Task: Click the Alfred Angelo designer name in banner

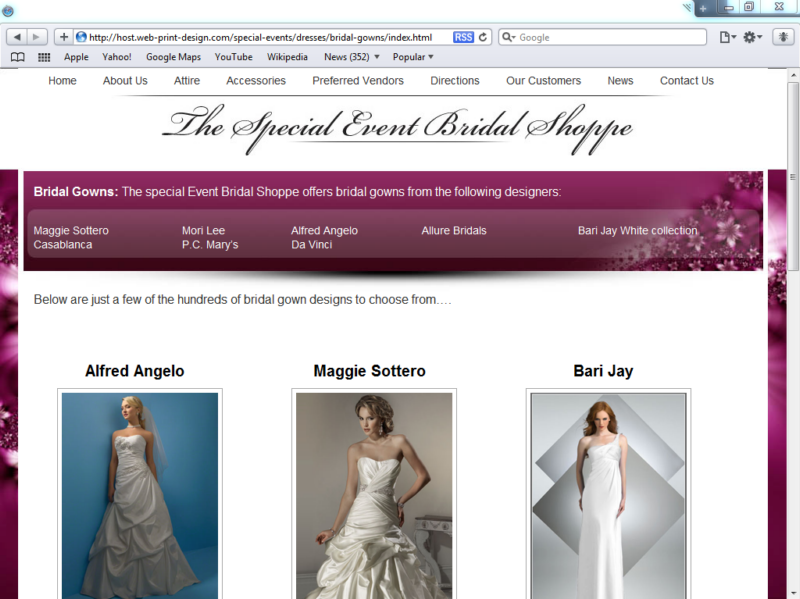Action: pyautogui.click(x=324, y=231)
